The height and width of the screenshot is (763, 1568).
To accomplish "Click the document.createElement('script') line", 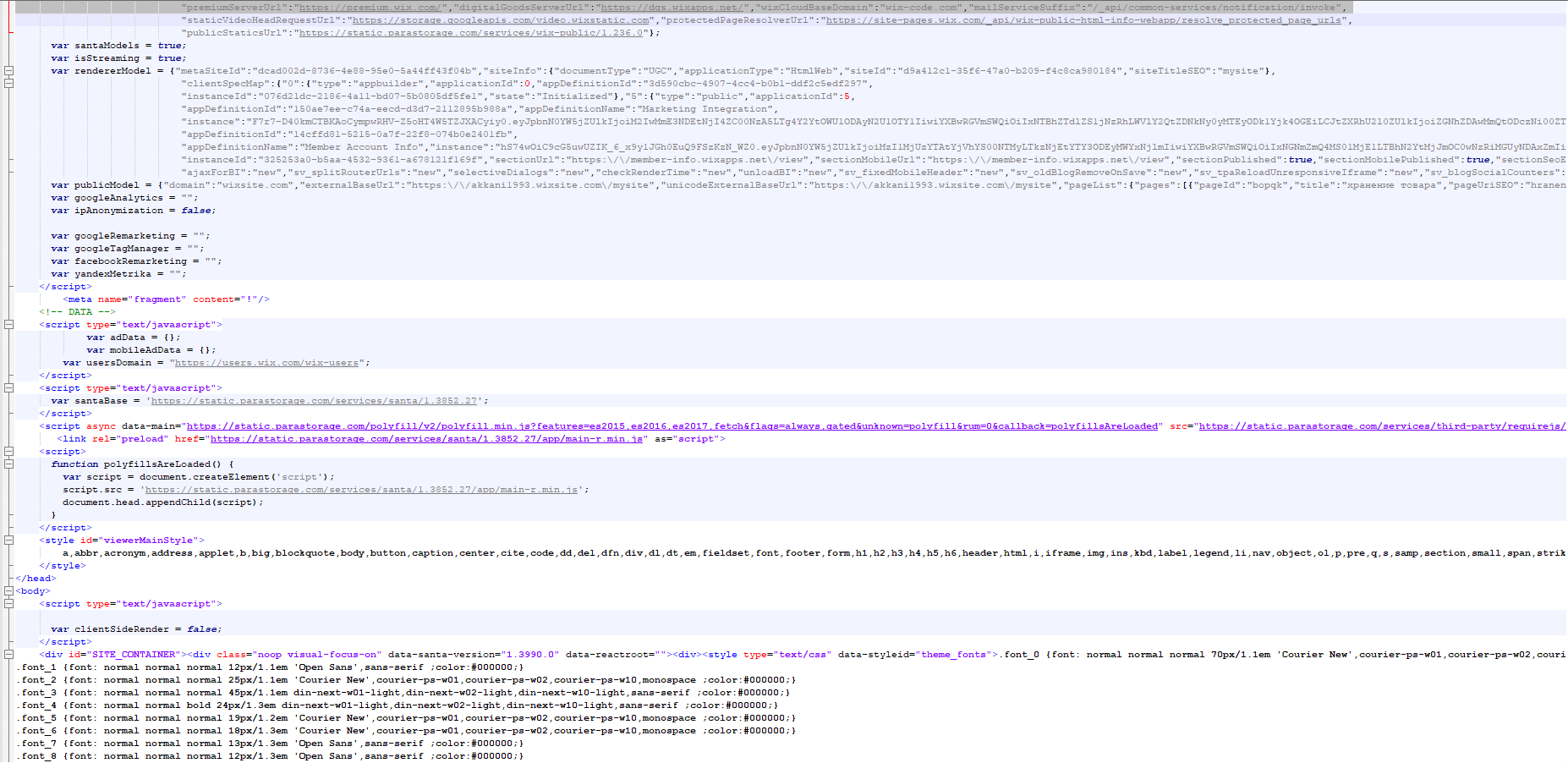I will click(199, 477).
